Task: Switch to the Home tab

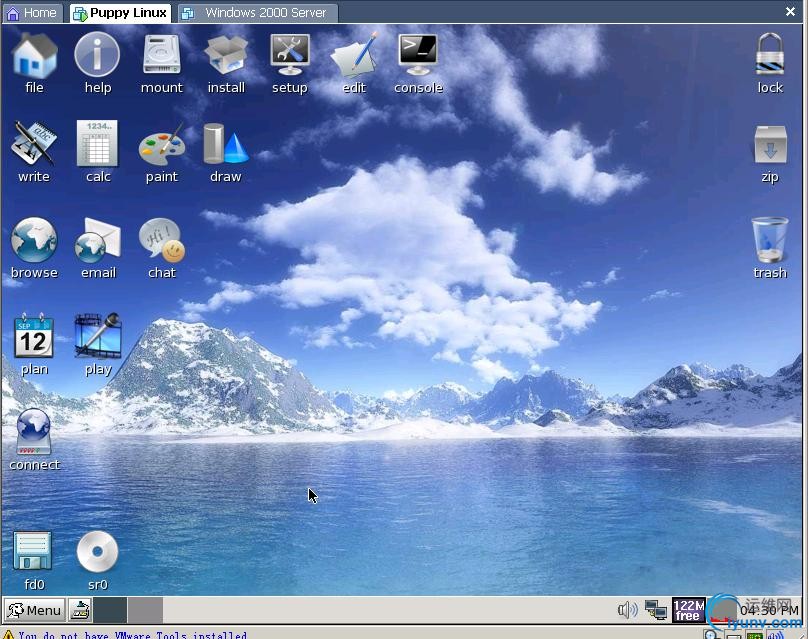Action: pyautogui.click(x=32, y=13)
